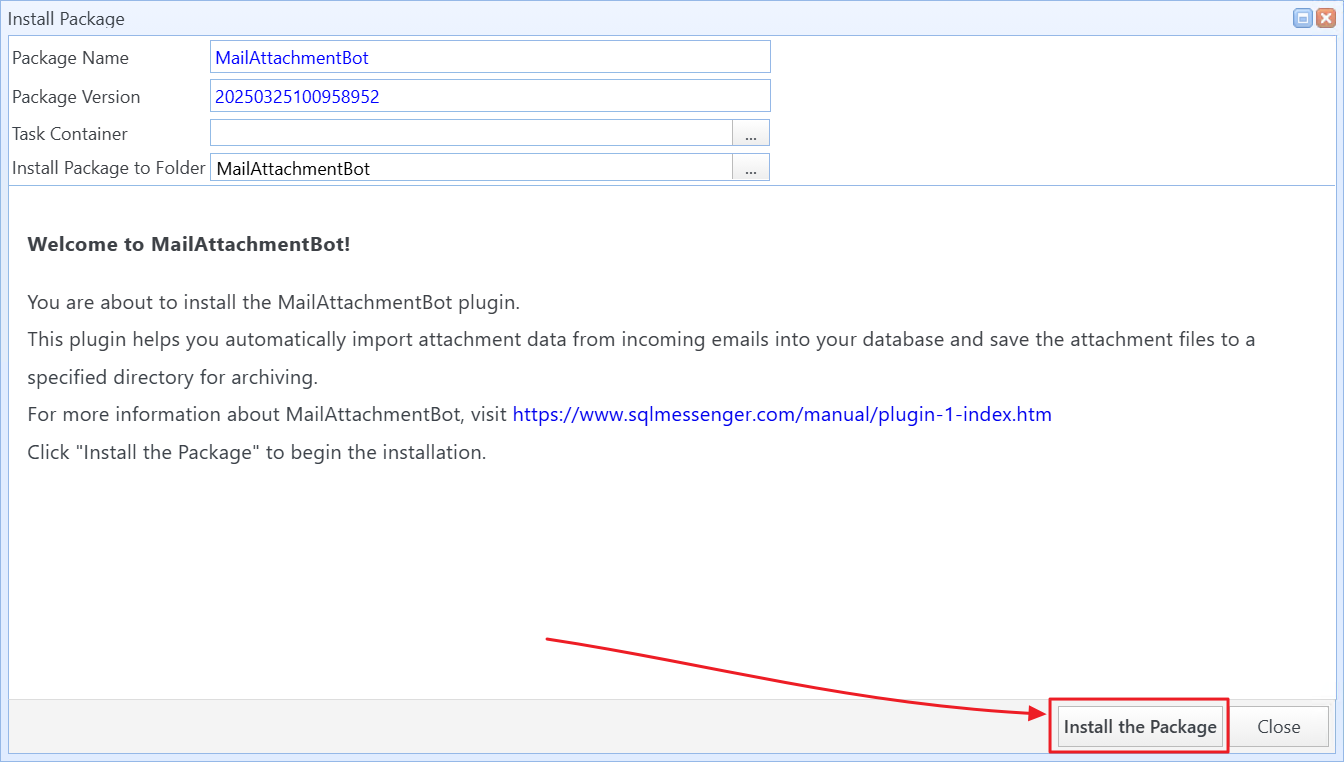This screenshot has height=762, width=1344.
Task: Close the dialog using the title bar X icon
Action: pyautogui.click(x=1325, y=18)
